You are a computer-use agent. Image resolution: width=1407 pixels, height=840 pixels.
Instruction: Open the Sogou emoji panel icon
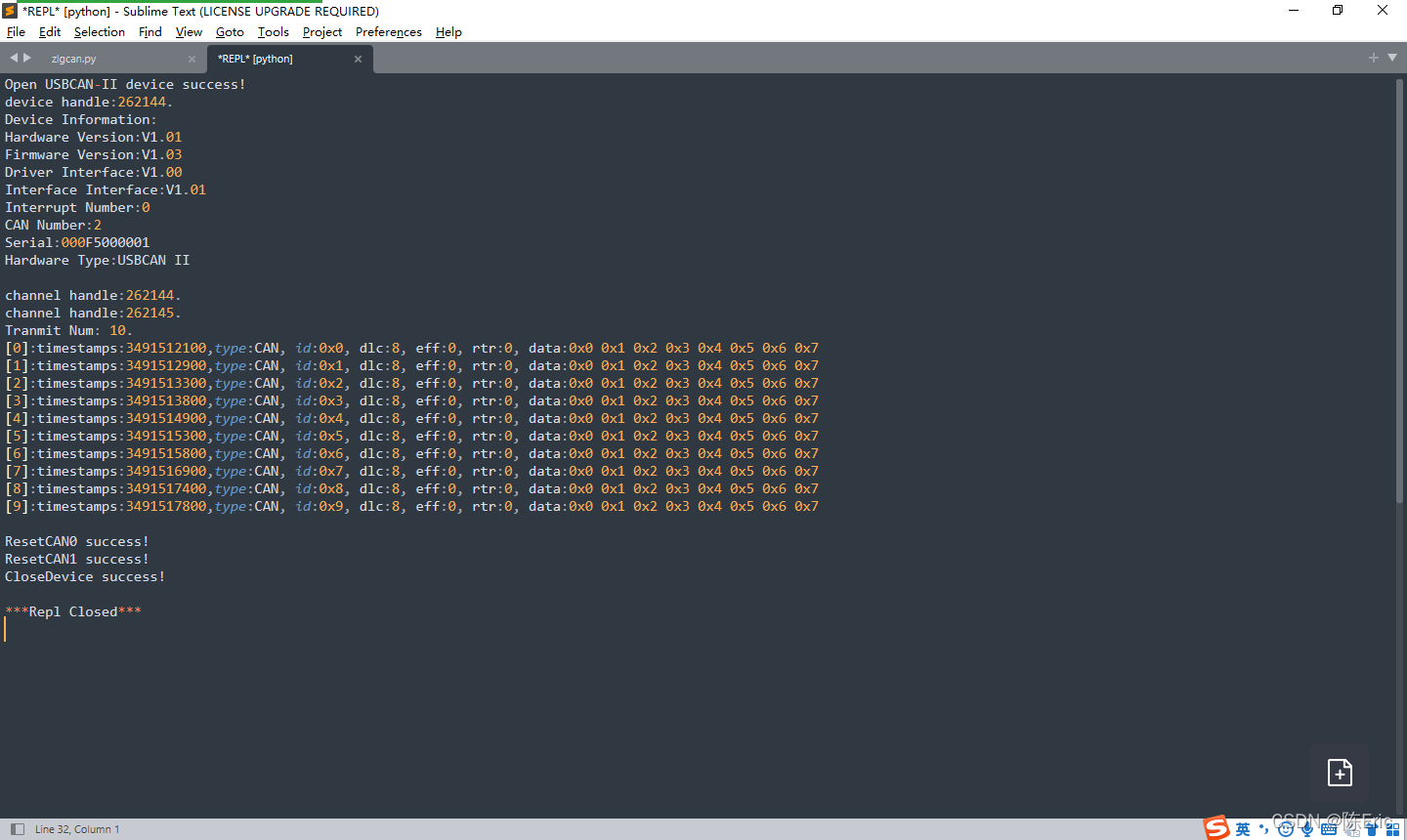(x=1286, y=829)
